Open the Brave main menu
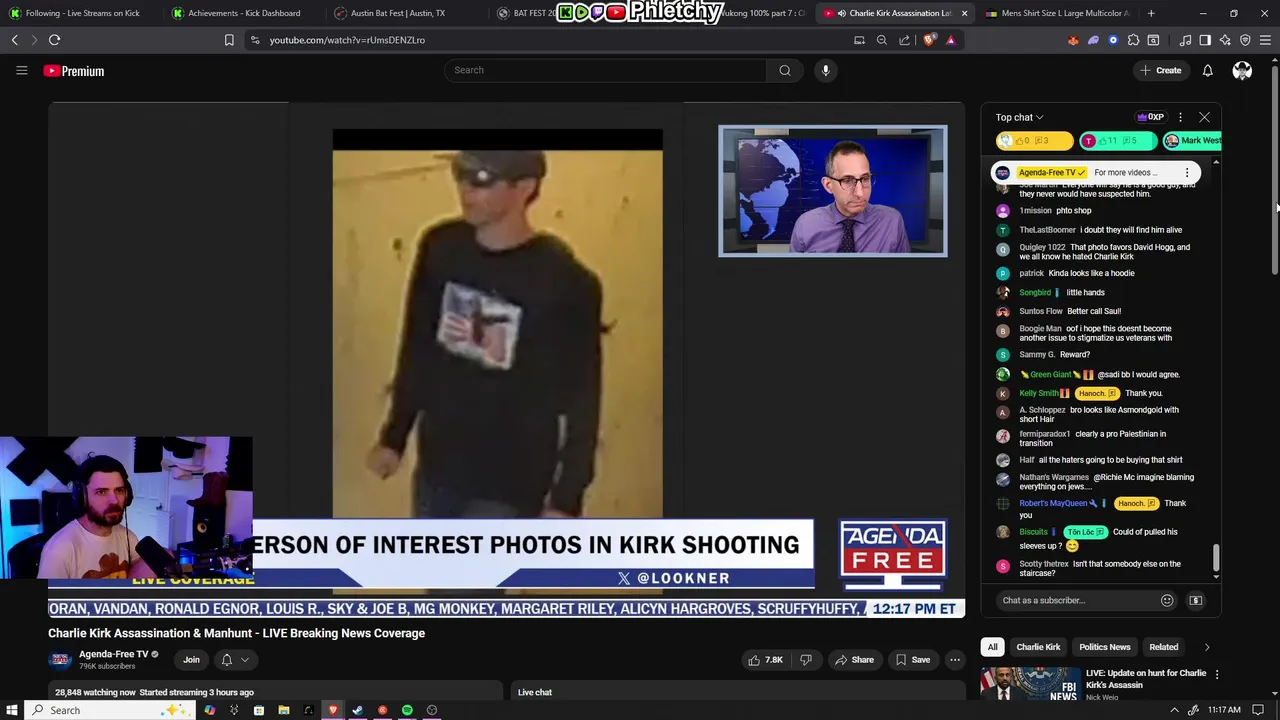Image resolution: width=1280 pixels, height=720 pixels. (x=1265, y=40)
